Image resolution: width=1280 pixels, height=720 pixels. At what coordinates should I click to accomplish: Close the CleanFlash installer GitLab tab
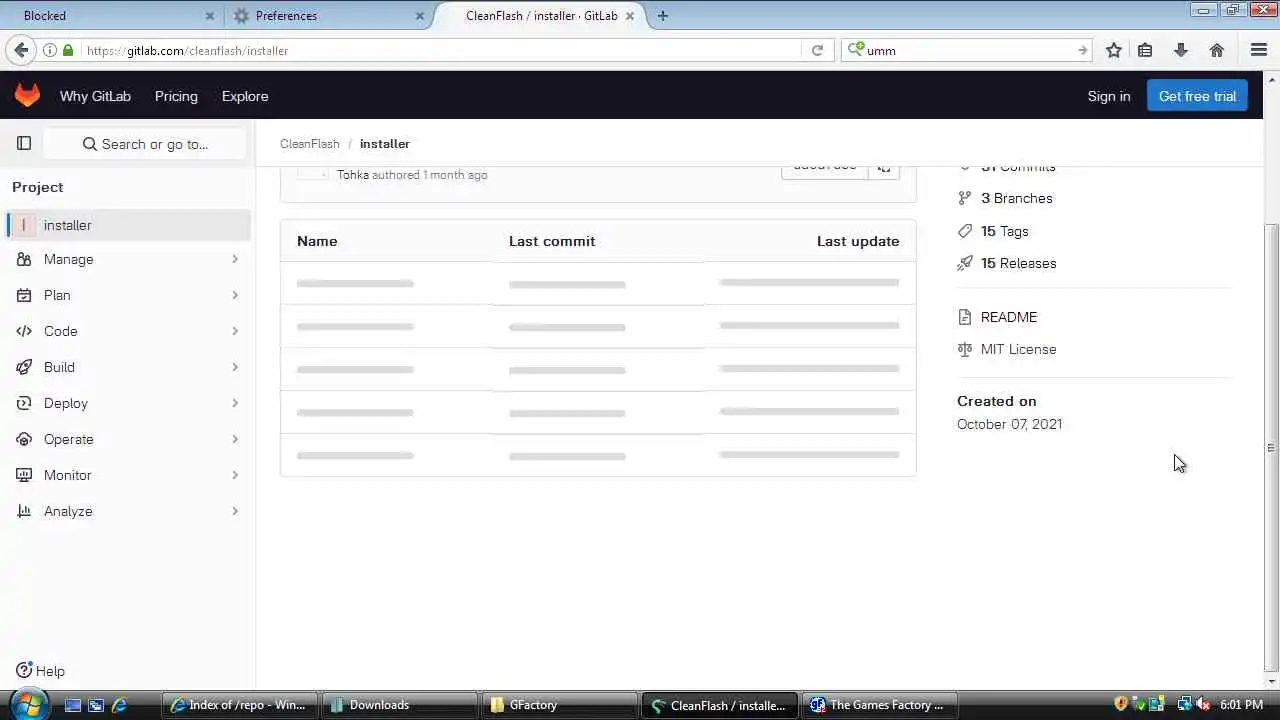(631, 16)
